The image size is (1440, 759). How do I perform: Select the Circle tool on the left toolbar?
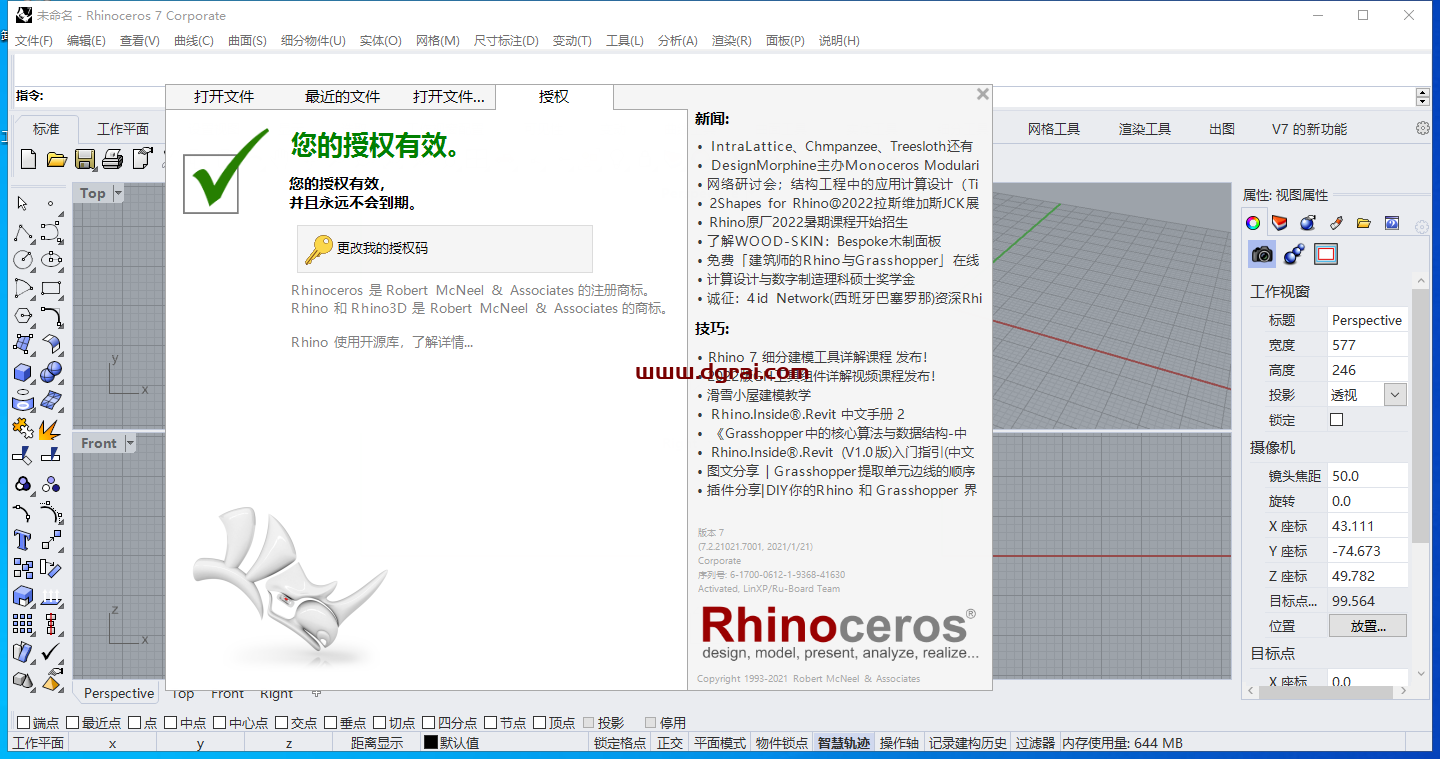(22, 259)
